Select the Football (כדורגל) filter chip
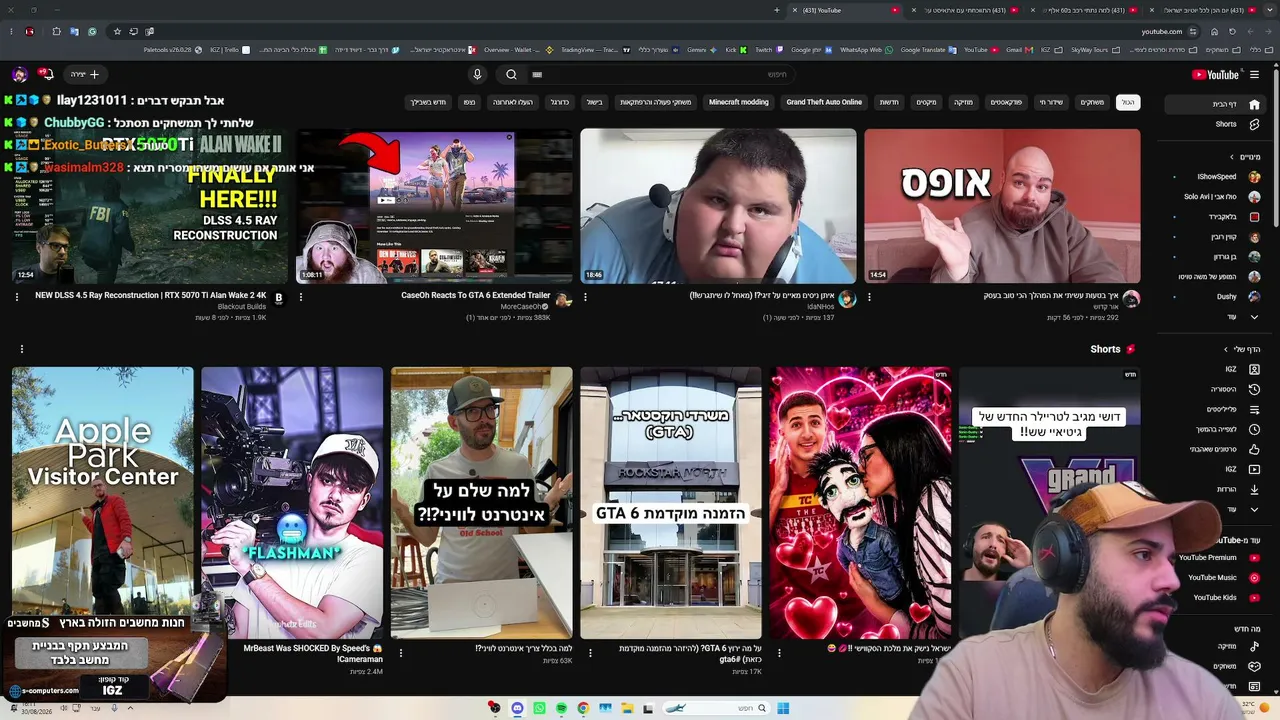Screen dimensions: 1280x720 click(x=560, y=102)
